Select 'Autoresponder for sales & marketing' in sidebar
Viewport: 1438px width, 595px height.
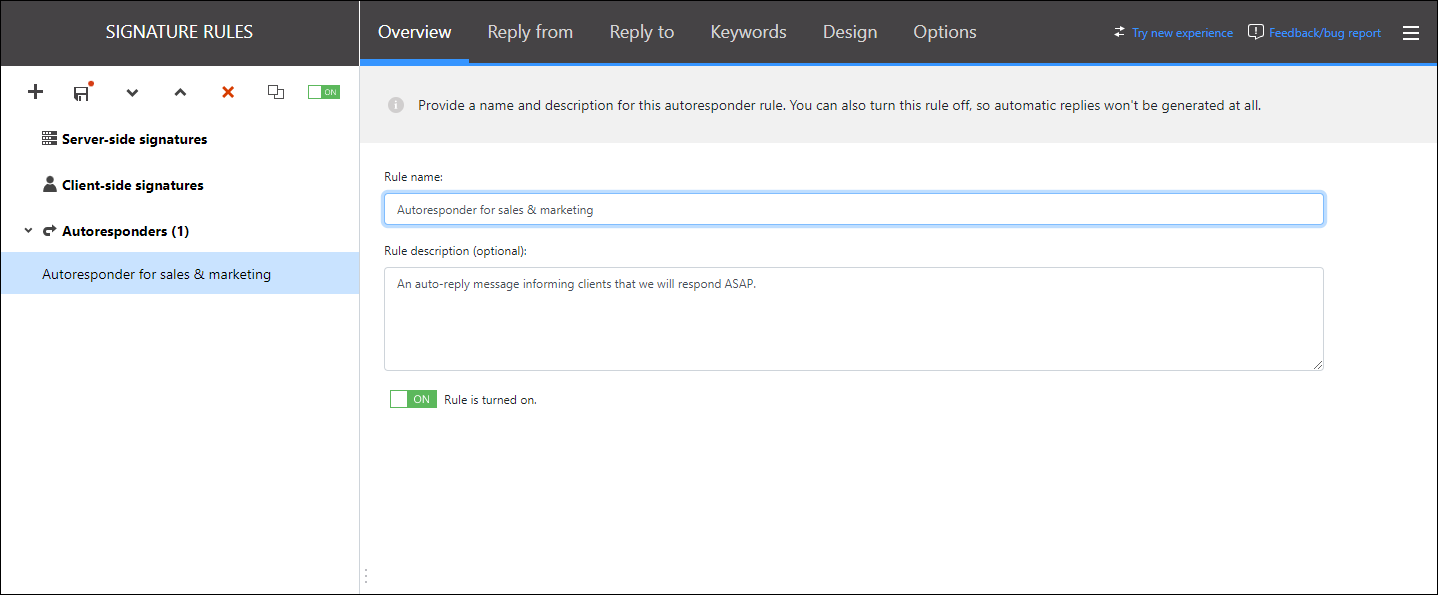(x=157, y=272)
